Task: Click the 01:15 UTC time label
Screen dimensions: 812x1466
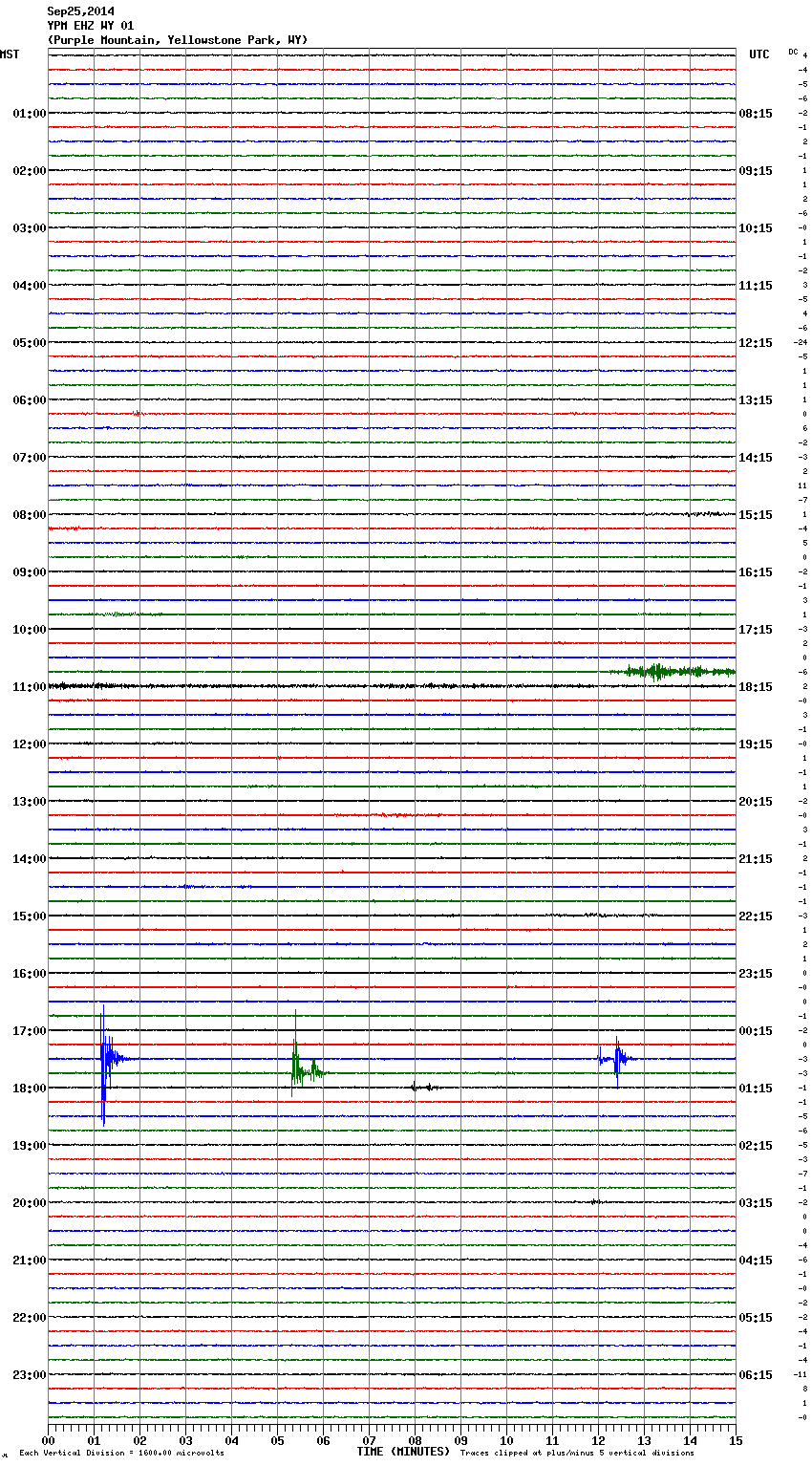Action: pos(756,1089)
